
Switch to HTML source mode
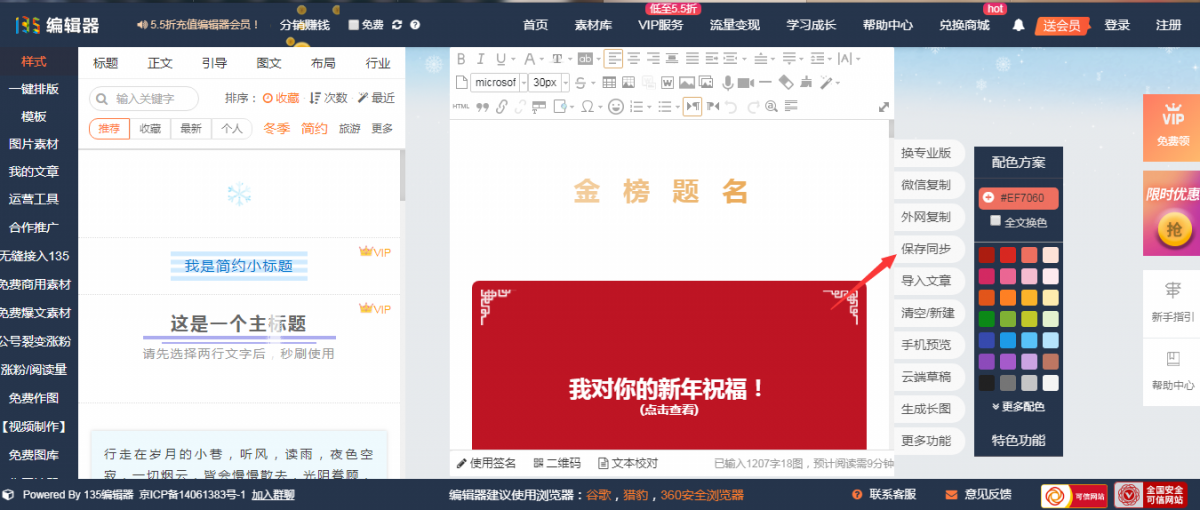461,106
